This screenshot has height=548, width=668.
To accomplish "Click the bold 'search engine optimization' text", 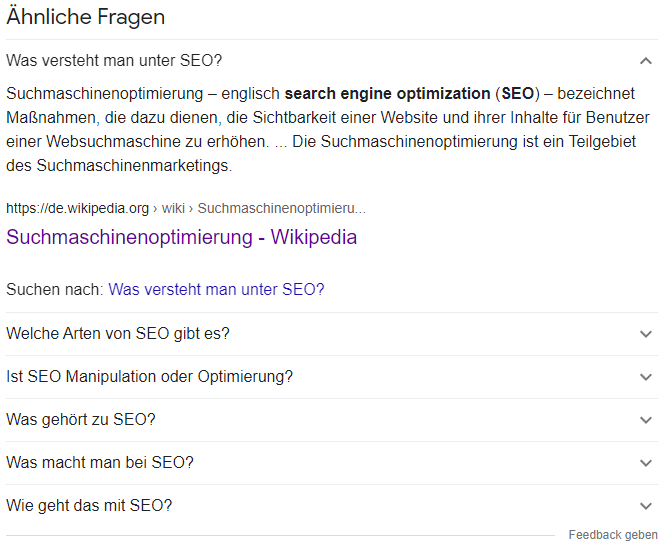I will (x=387, y=94).
